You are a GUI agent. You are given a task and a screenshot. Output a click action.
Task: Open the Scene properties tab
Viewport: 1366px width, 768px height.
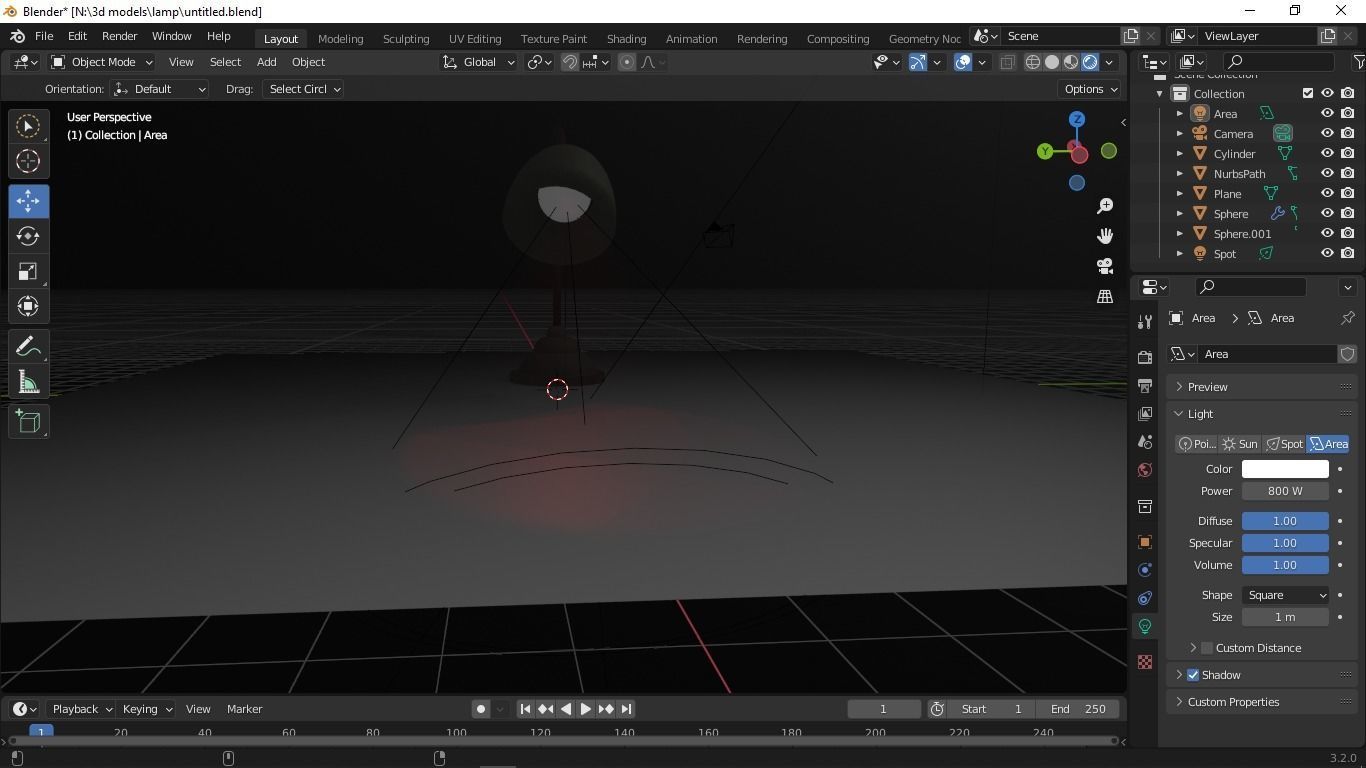1145,441
